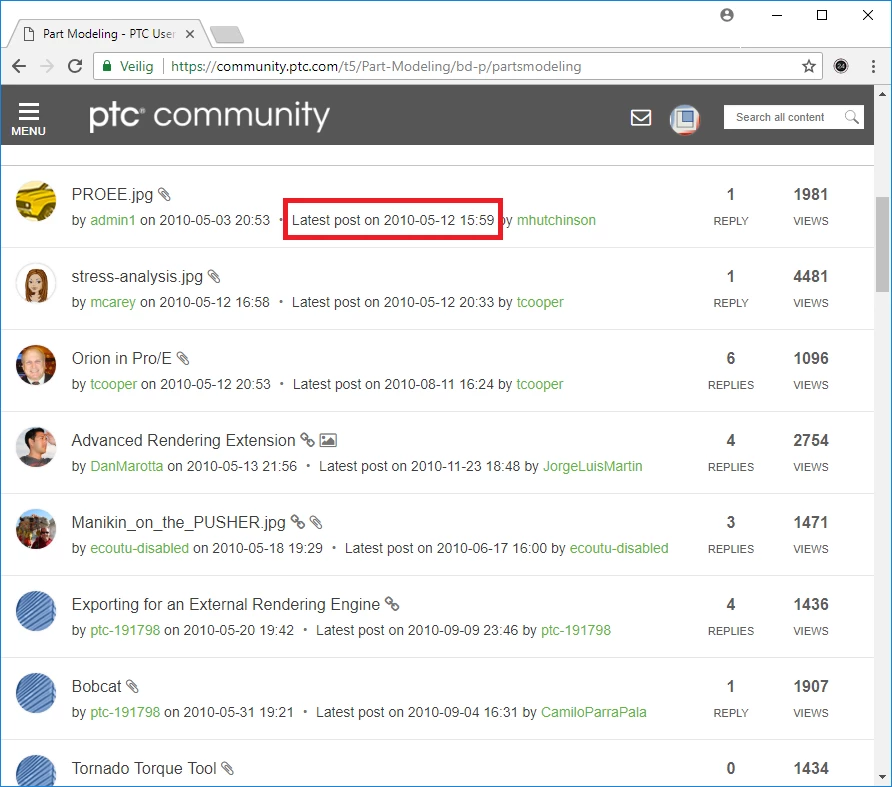Screen dimensions: 892x787
Task: Open the Manikin_on_the_PUSHER.jpg topic
Action: tap(179, 522)
